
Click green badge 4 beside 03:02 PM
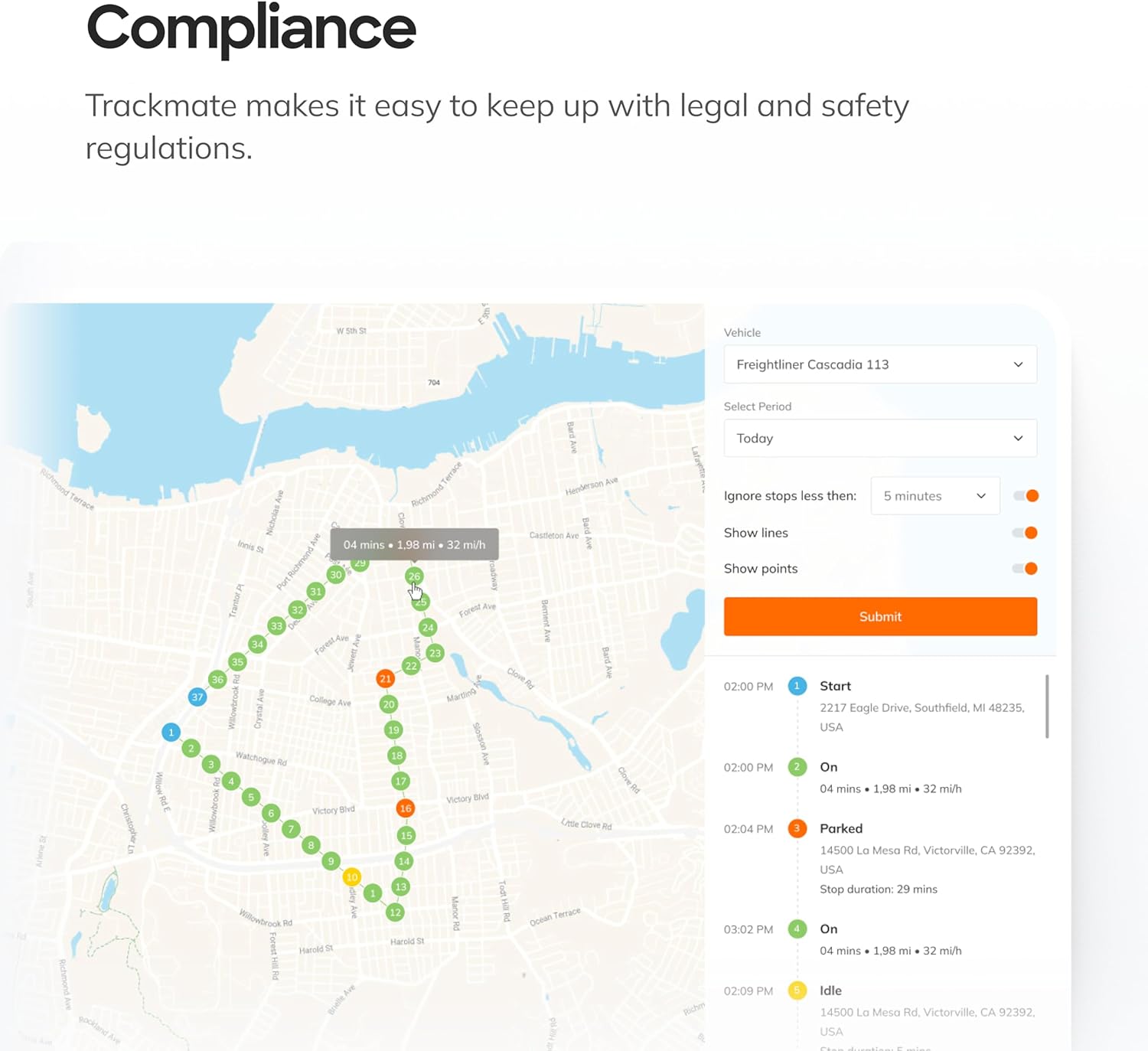coord(797,929)
